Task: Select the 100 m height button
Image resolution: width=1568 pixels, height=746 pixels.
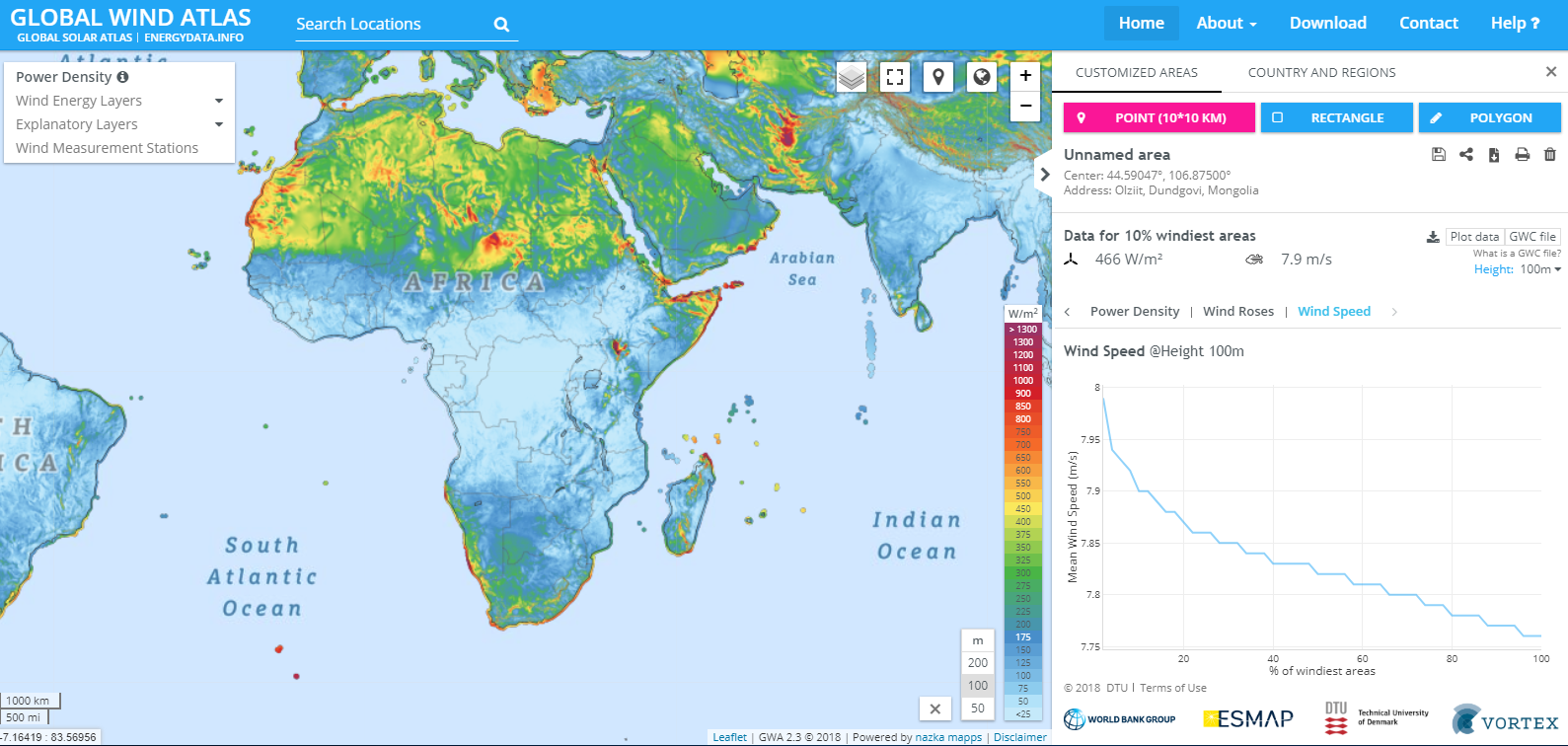Action: coord(978,686)
